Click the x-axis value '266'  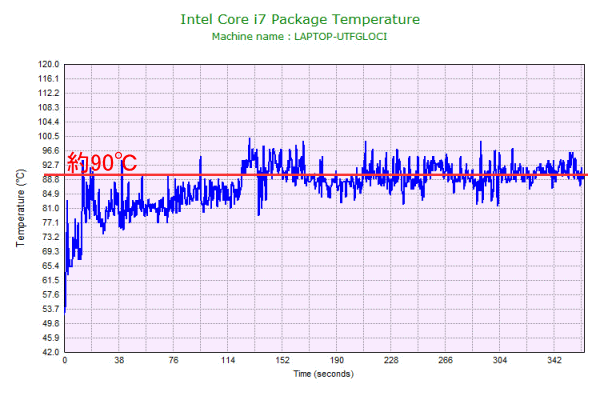tap(445, 360)
